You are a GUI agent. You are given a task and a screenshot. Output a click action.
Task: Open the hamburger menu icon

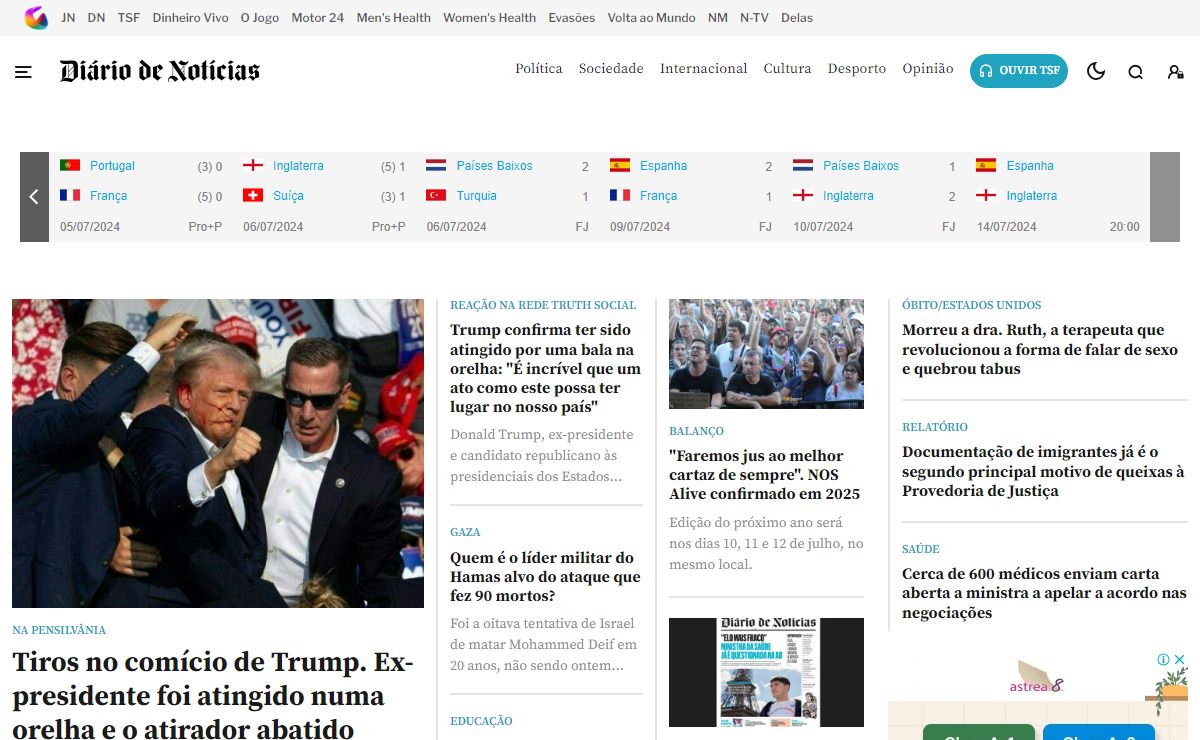23,72
